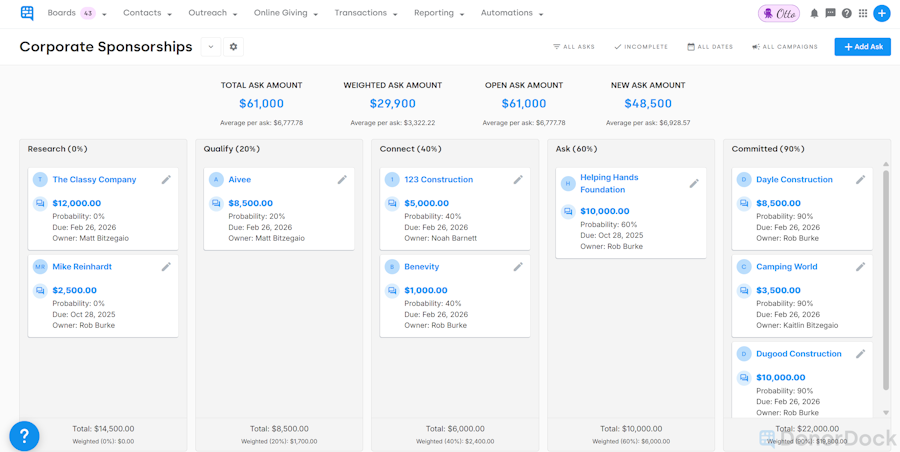The width and height of the screenshot is (900, 452).
Task: Click the help question mark in header
Action: click(x=846, y=14)
